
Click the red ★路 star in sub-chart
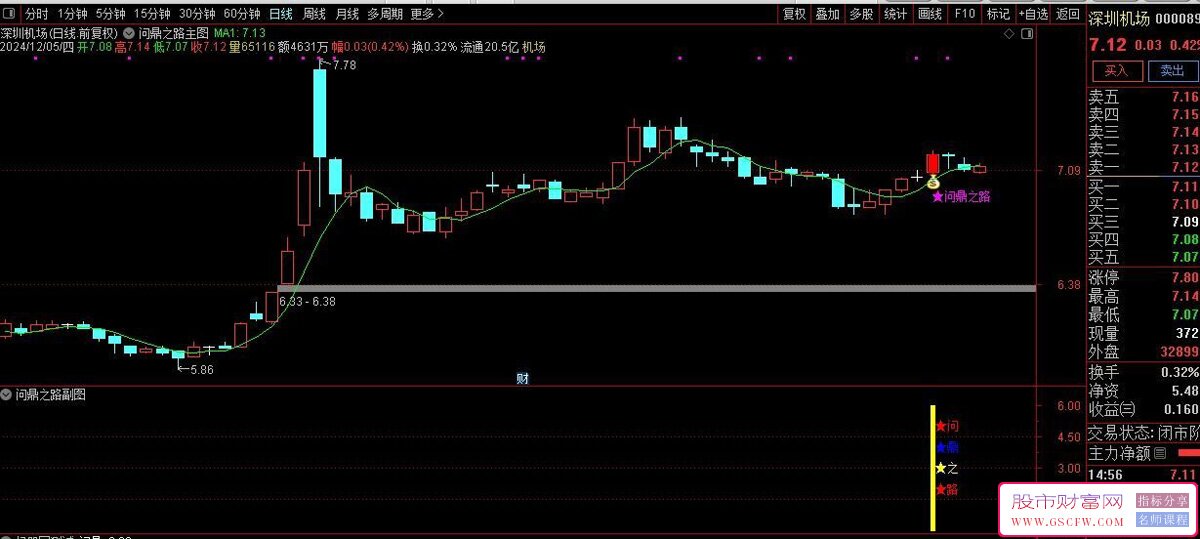pyautogui.click(x=946, y=489)
